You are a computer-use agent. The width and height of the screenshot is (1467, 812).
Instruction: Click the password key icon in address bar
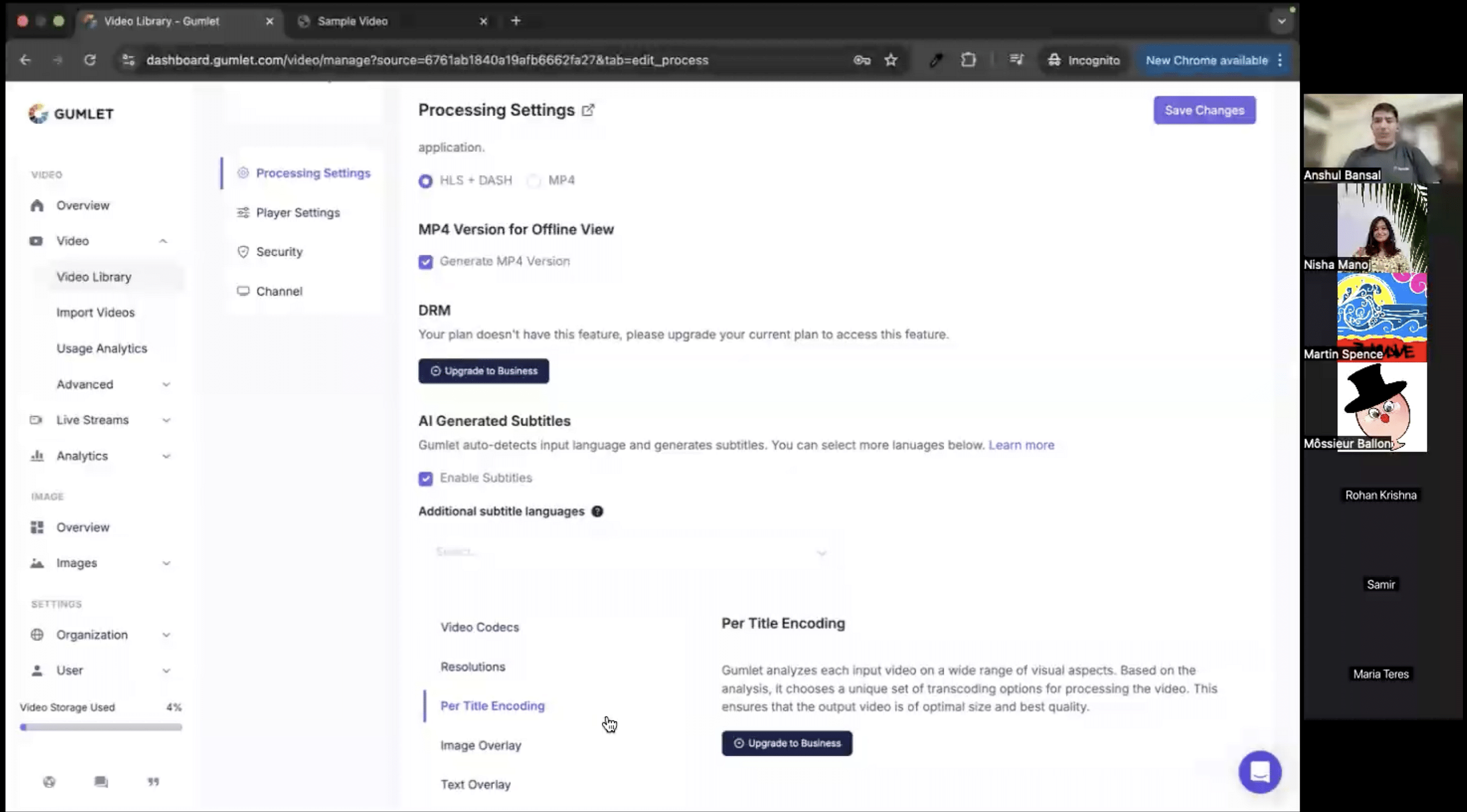pos(862,60)
